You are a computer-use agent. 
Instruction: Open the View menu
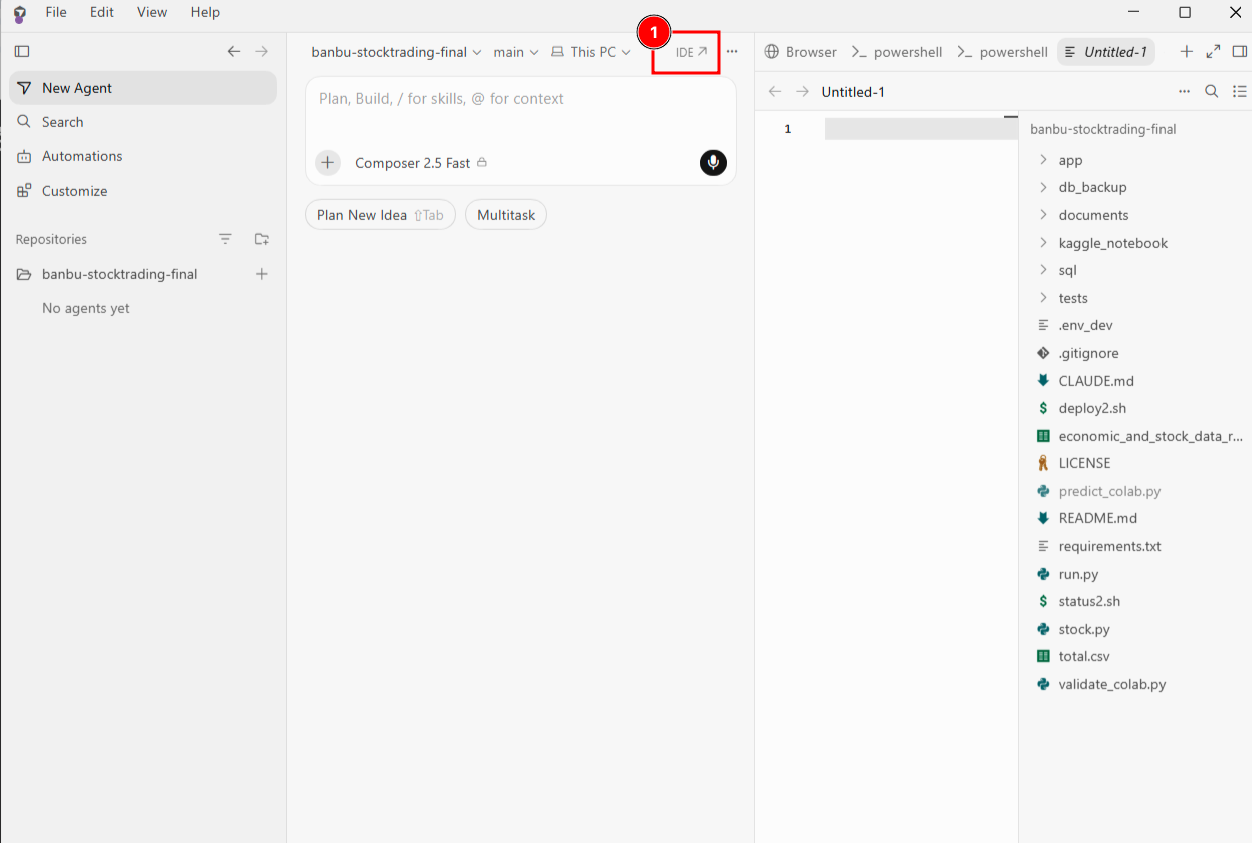tap(152, 12)
